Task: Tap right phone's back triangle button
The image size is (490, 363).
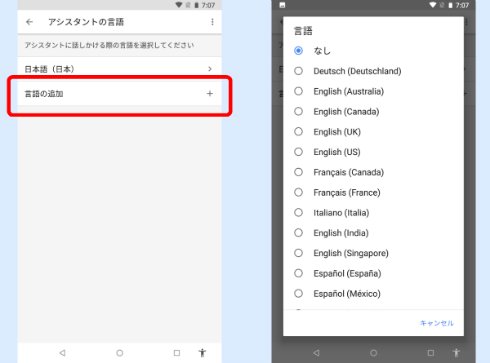Action: pos(316,353)
